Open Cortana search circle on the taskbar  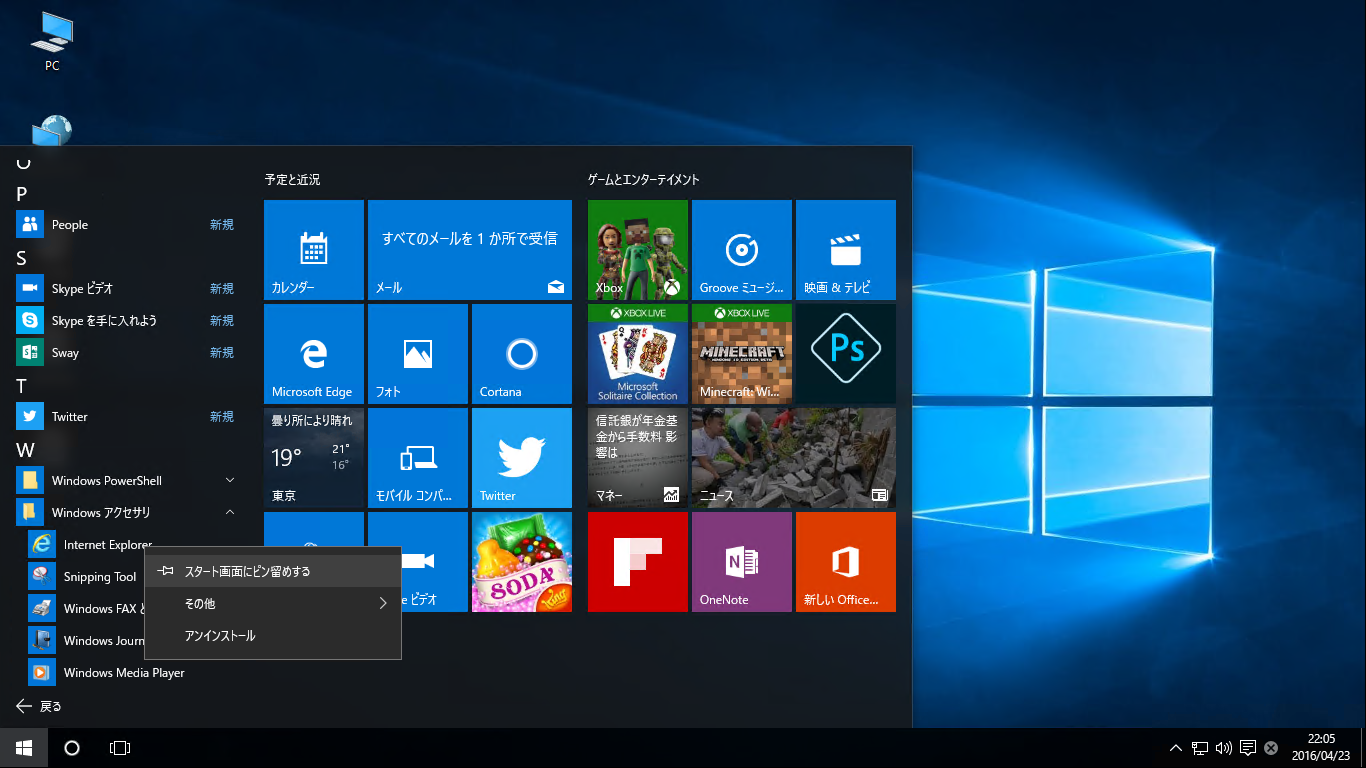tap(72, 748)
